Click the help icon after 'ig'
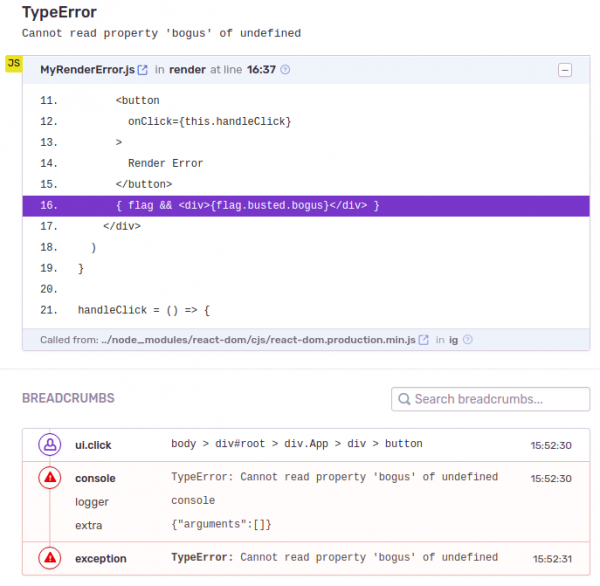 click(x=468, y=340)
